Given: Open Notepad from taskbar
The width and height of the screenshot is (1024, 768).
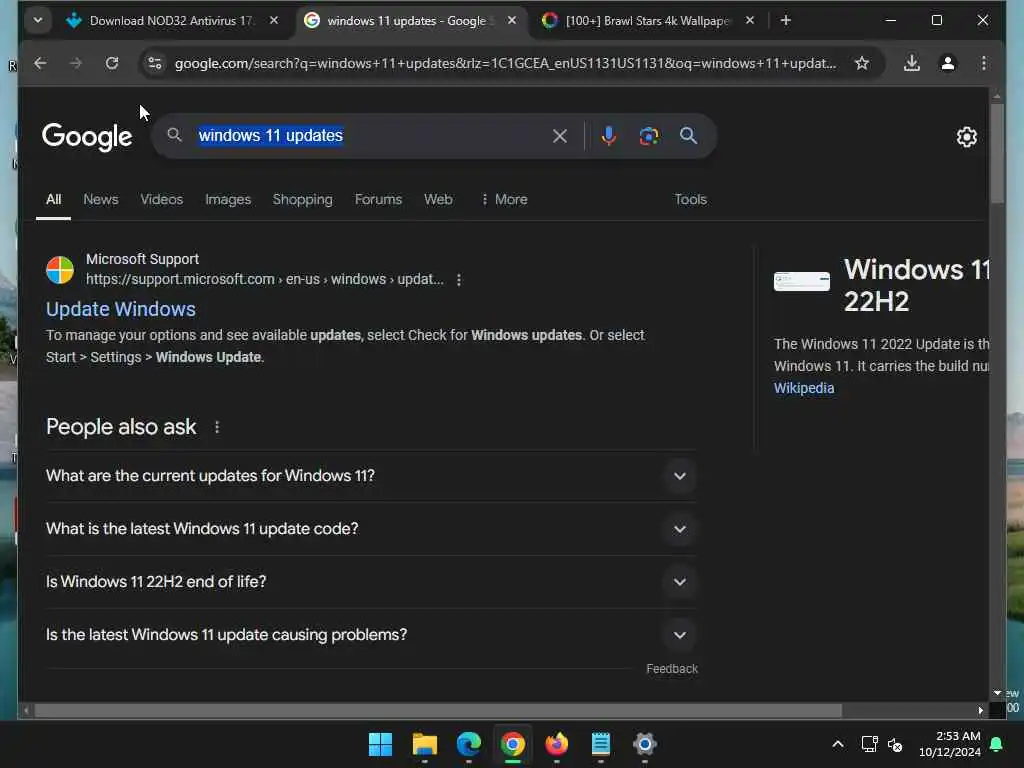Looking at the screenshot, I should tap(600, 744).
